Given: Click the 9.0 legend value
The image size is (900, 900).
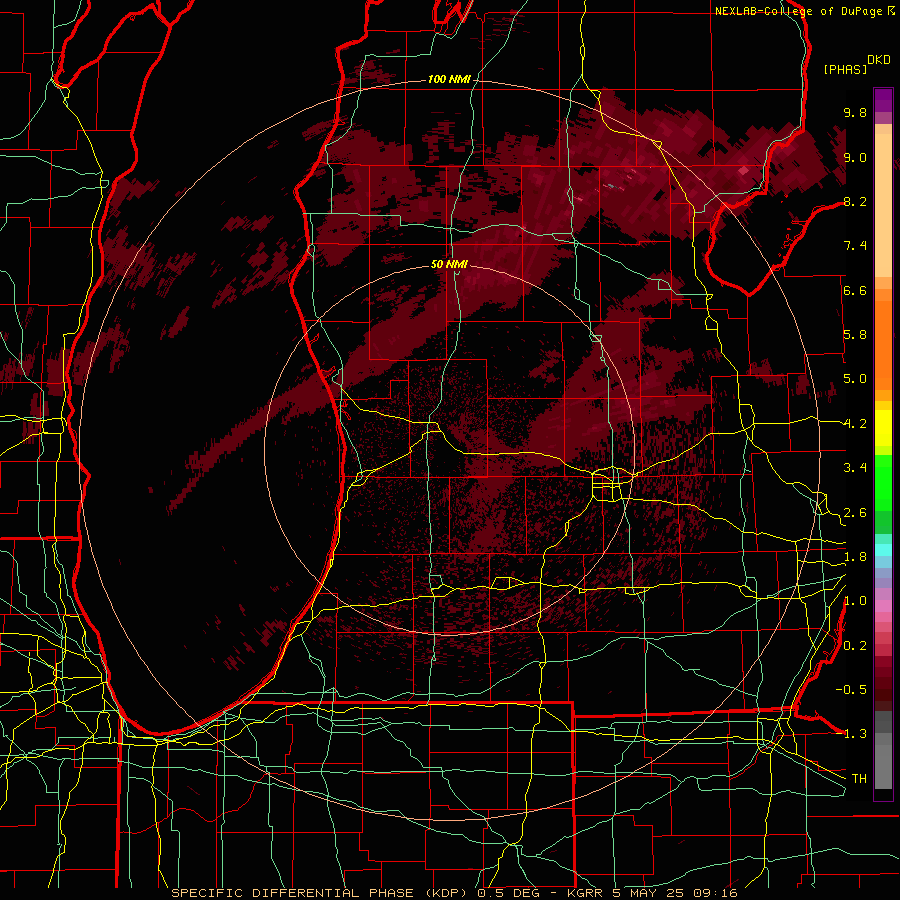Looking at the screenshot, I should tap(855, 158).
